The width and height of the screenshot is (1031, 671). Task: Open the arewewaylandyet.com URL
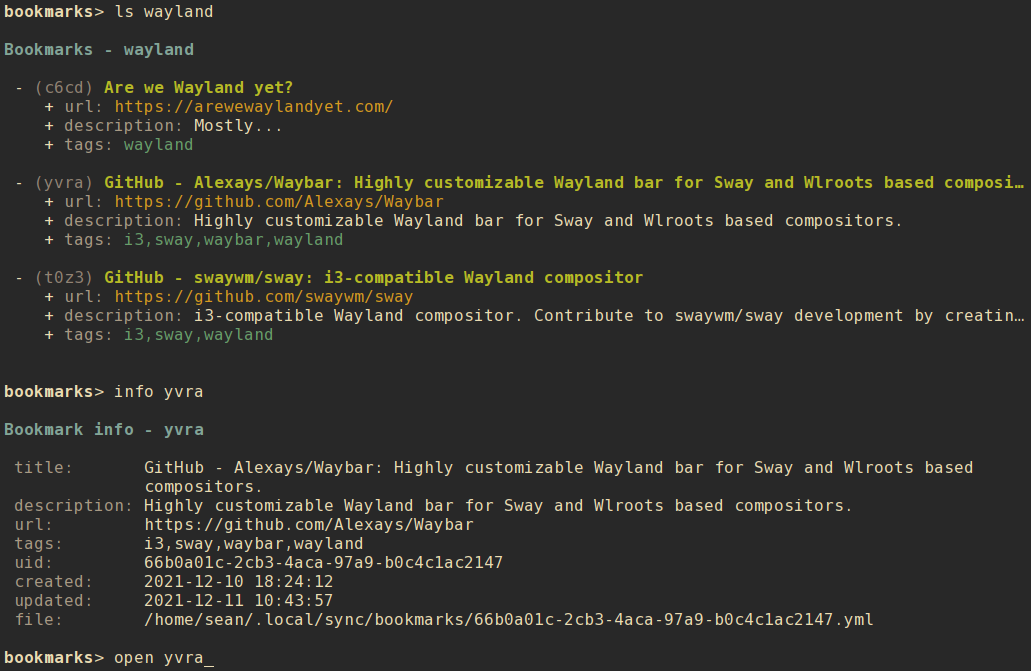(x=253, y=107)
